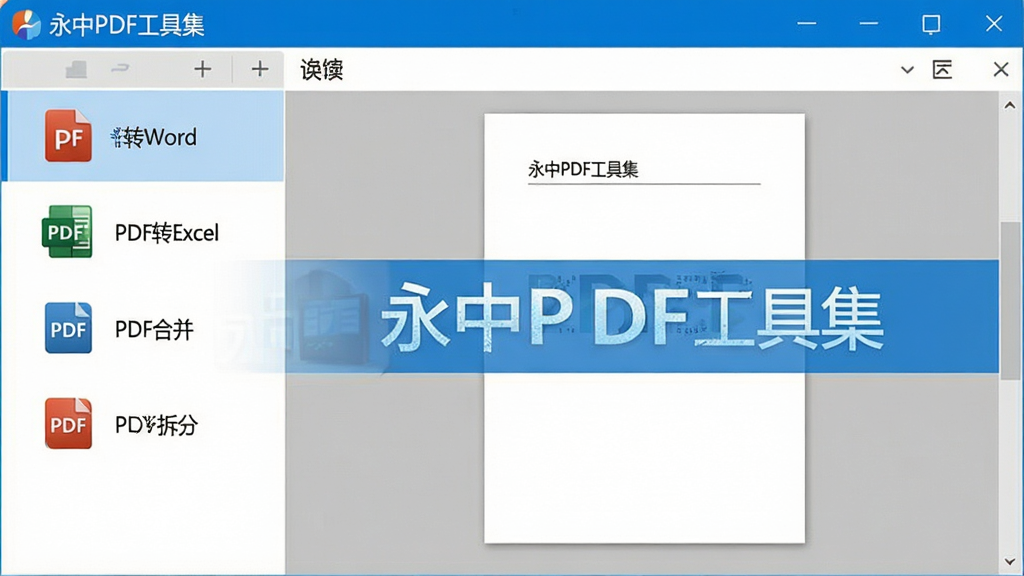
Task: Click the vertical scrollbar thumb
Action: click(x=1011, y=300)
